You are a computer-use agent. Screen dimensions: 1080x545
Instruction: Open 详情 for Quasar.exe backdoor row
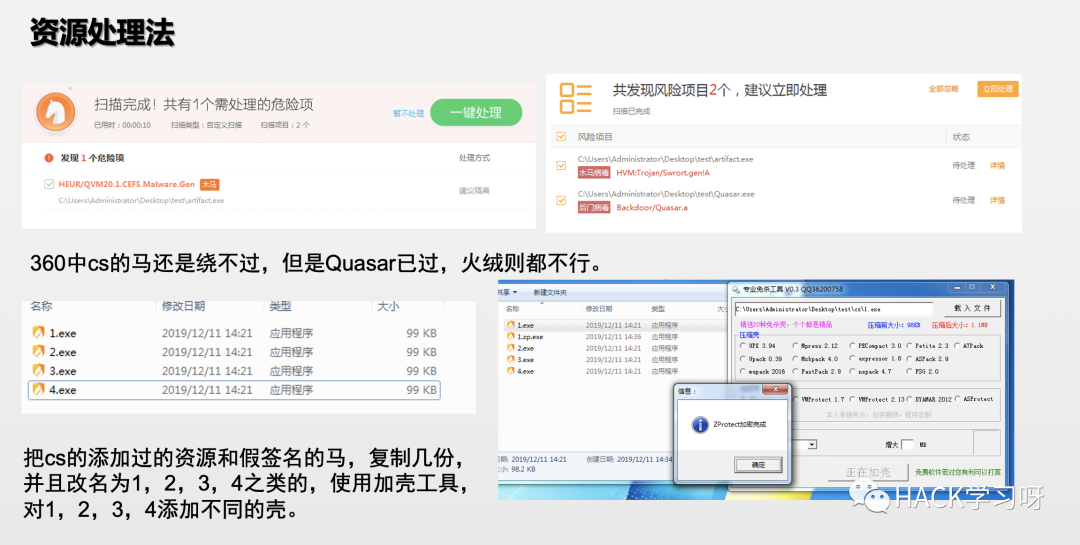(x=997, y=200)
